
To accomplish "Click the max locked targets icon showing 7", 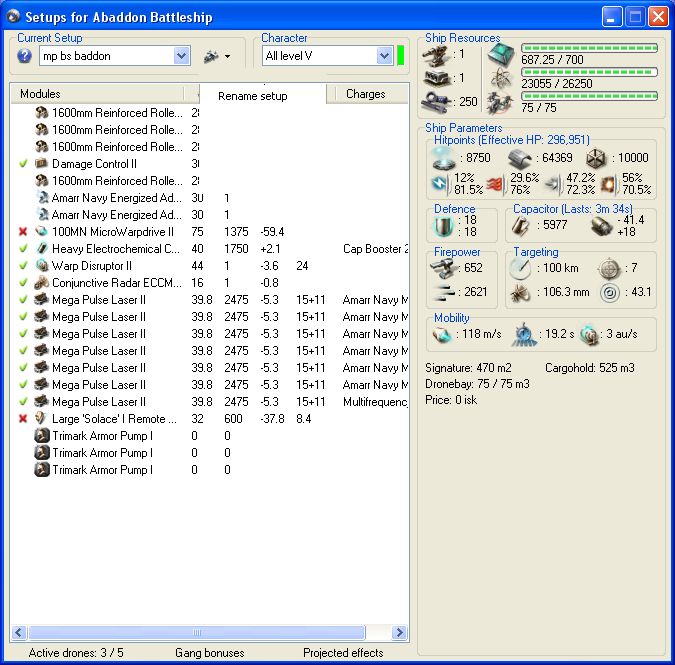I will [610, 269].
